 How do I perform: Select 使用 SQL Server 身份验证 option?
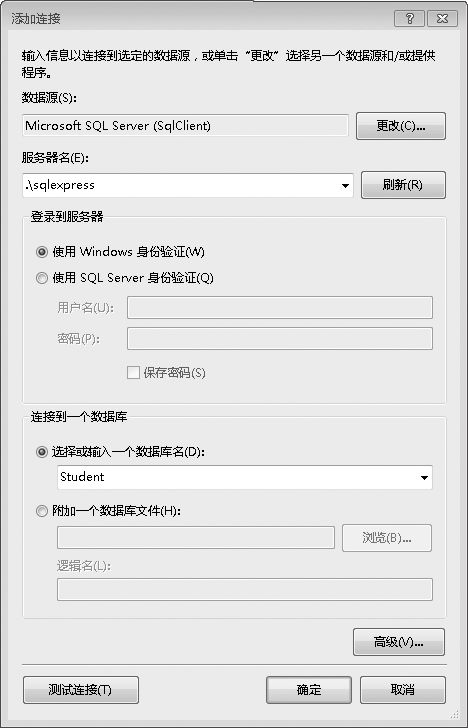(42, 278)
